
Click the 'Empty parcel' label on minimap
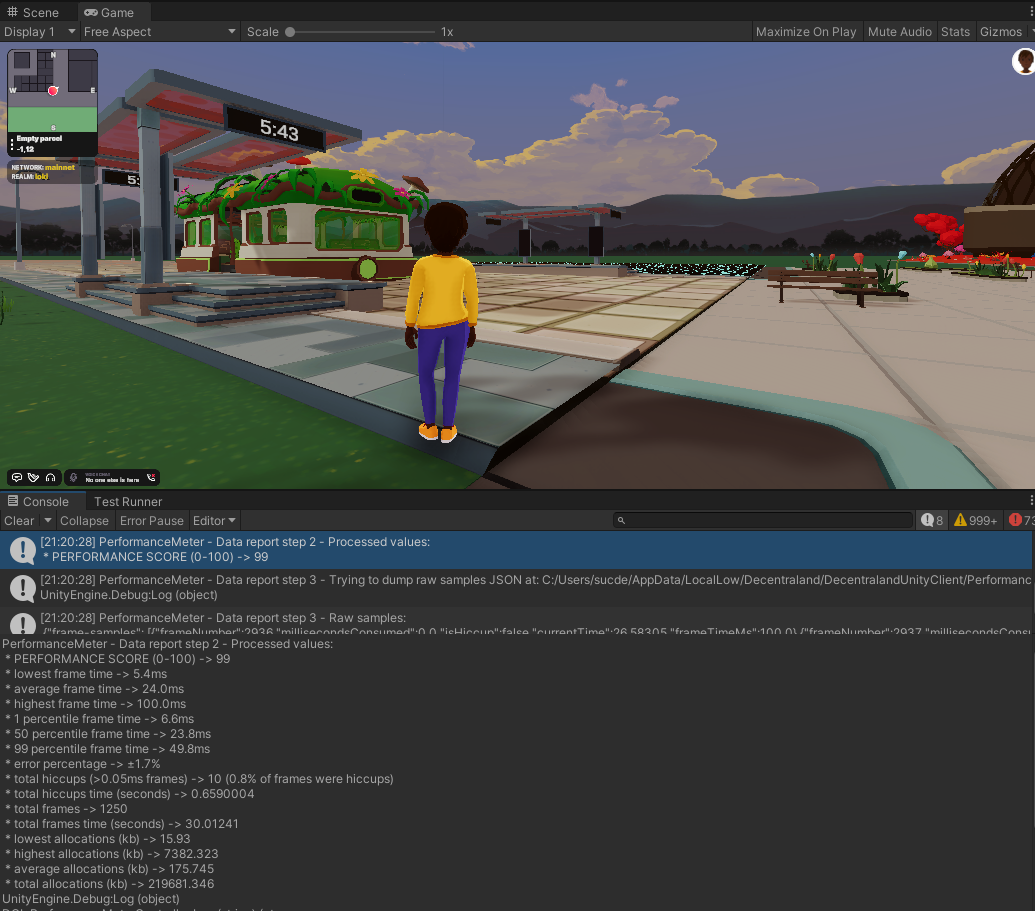[39, 139]
